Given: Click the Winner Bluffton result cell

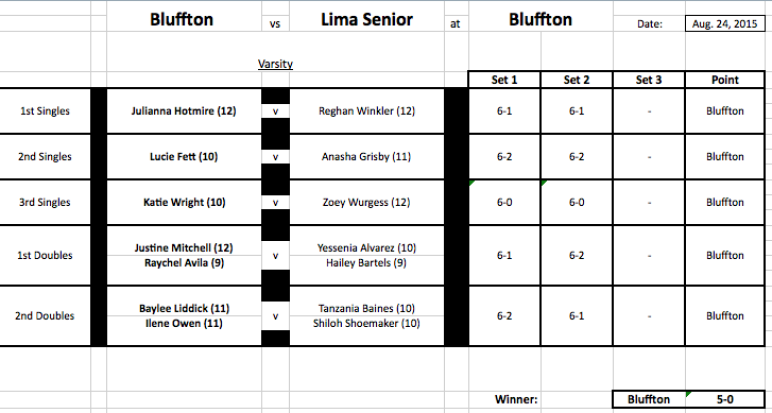Looking at the screenshot, I should point(649,399).
